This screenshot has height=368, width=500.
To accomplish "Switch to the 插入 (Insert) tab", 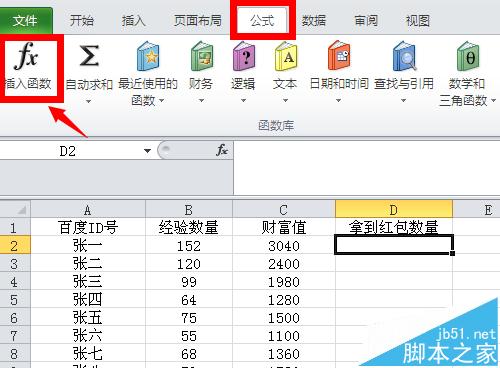I will point(134,21).
